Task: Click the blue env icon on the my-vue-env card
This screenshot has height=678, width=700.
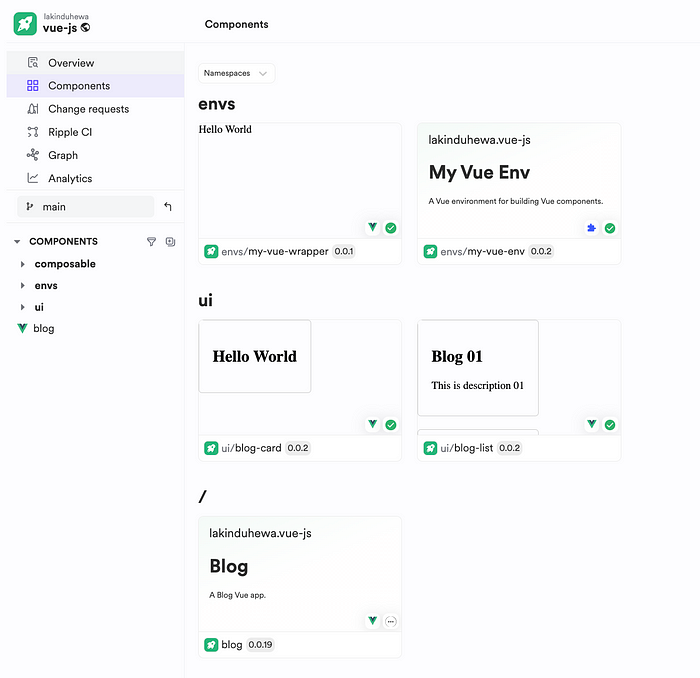Action: click(x=592, y=228)
